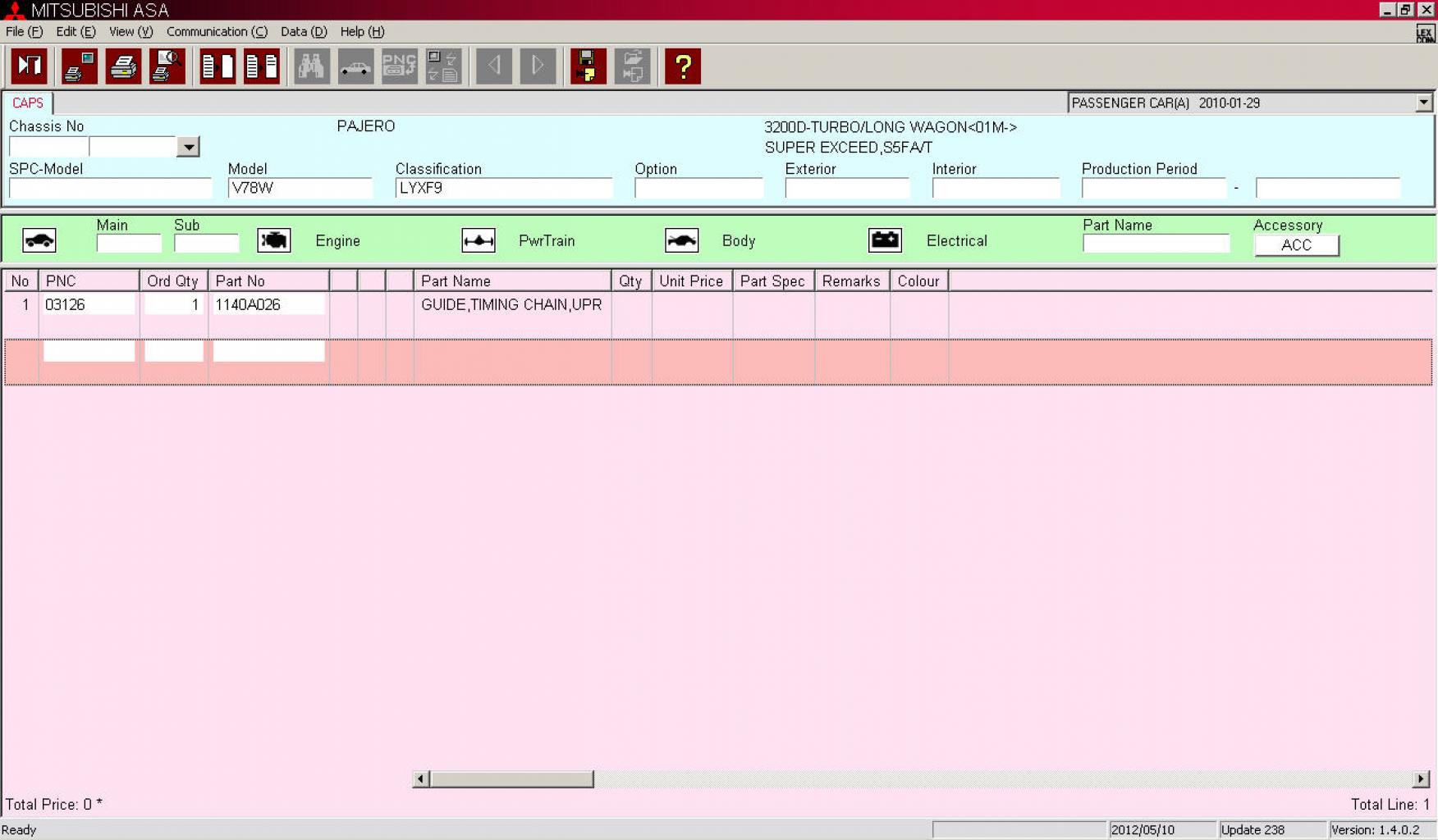Select the PwrTrain group icon
1438x840 pixels.
(x=479, y=240)
